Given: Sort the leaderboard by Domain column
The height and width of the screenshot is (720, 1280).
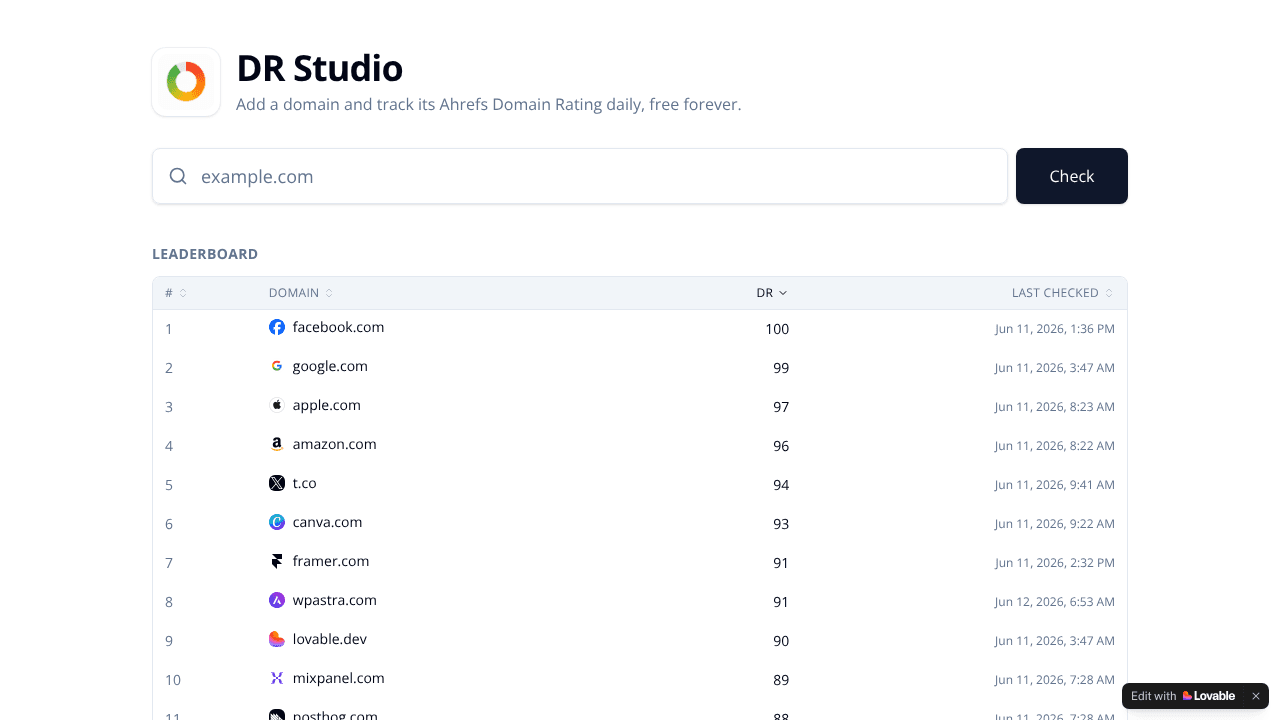Looking at the screenshot, I should (301, 293).
